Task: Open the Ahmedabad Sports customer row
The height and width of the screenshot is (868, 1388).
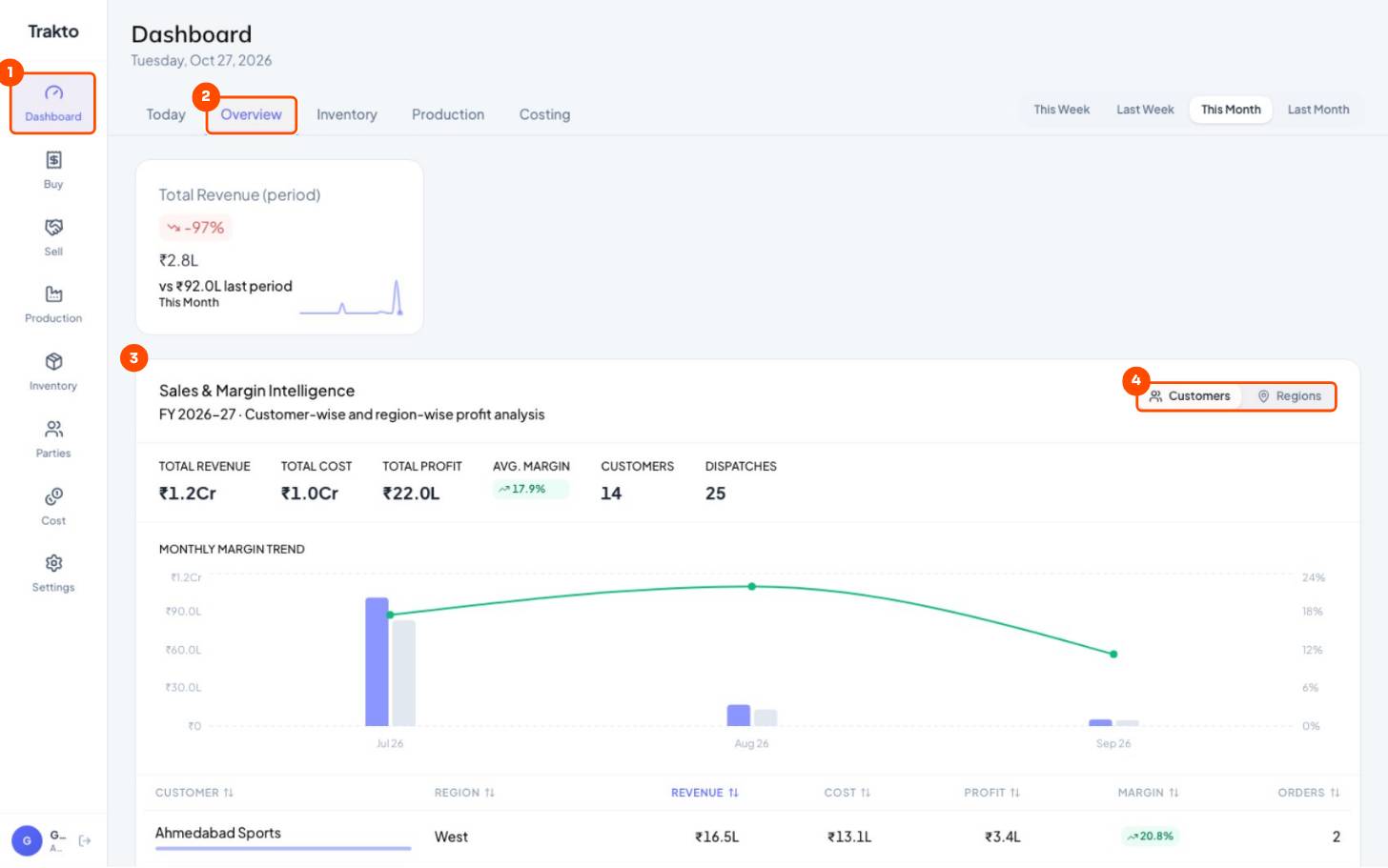Action: (747, 837)
